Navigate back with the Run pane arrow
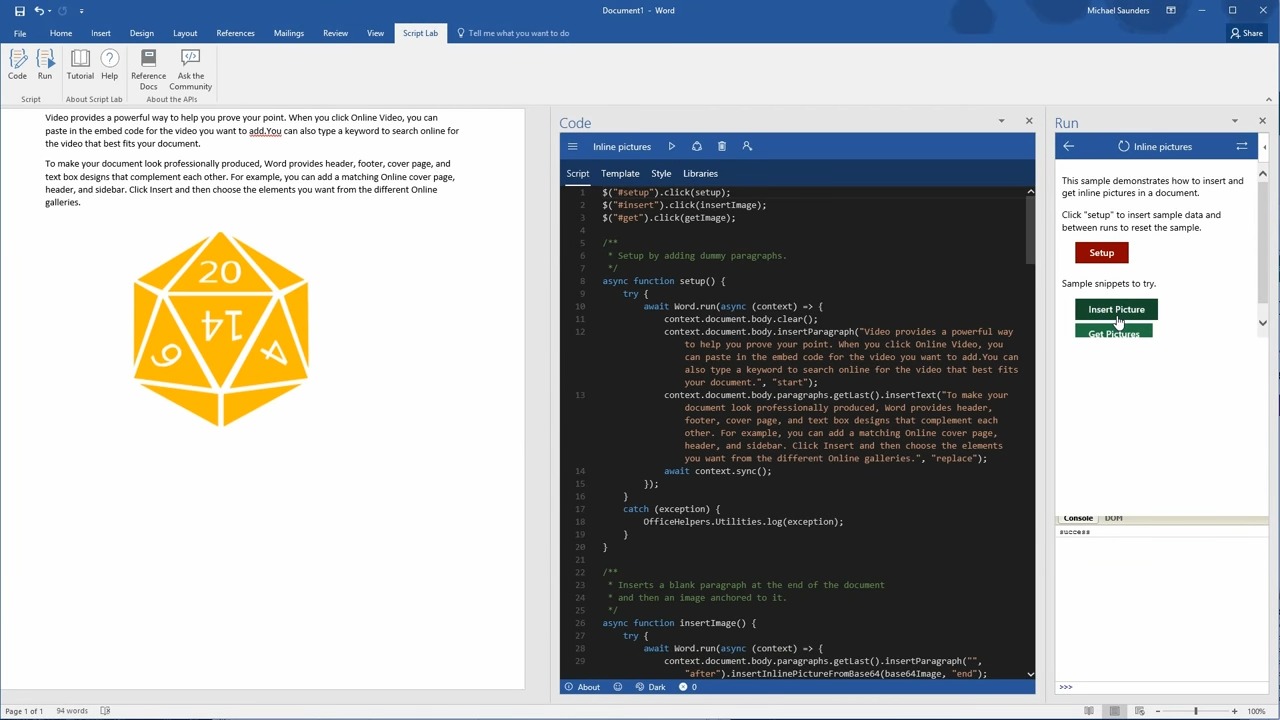The width and height of the screenshot is (1280, 720). pos(1068,146)
